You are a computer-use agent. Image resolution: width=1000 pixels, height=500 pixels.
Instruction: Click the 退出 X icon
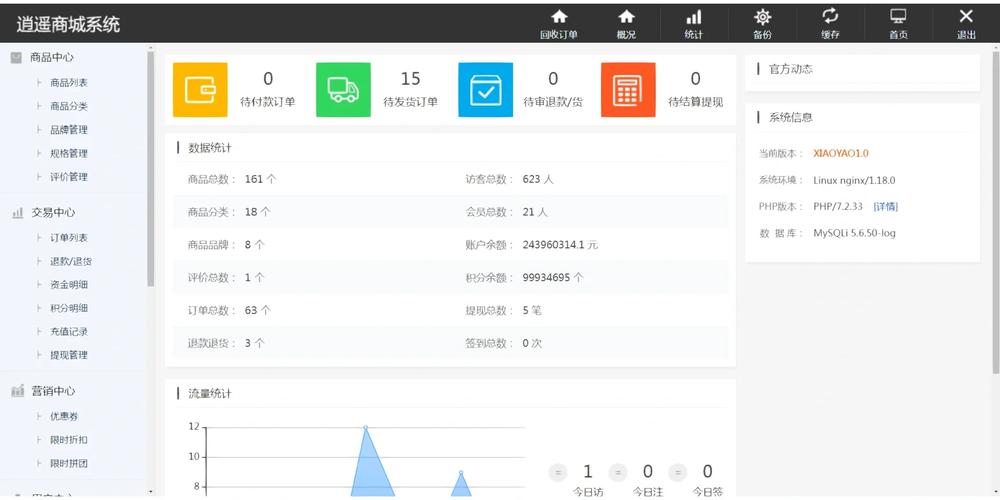(x=966, y=16)
